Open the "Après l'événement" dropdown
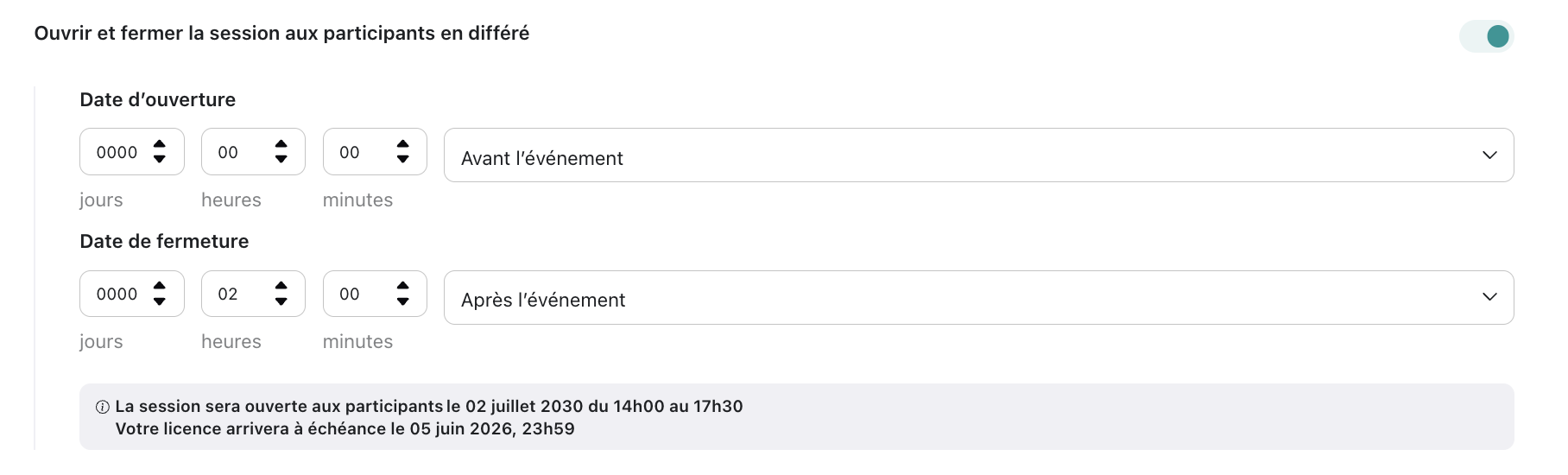 (x=978, y=298)
